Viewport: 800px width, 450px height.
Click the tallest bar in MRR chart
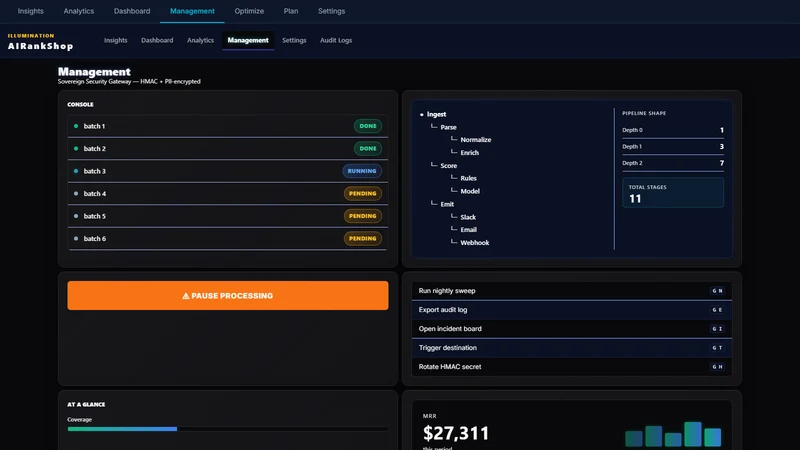click(x=693, y=434)
